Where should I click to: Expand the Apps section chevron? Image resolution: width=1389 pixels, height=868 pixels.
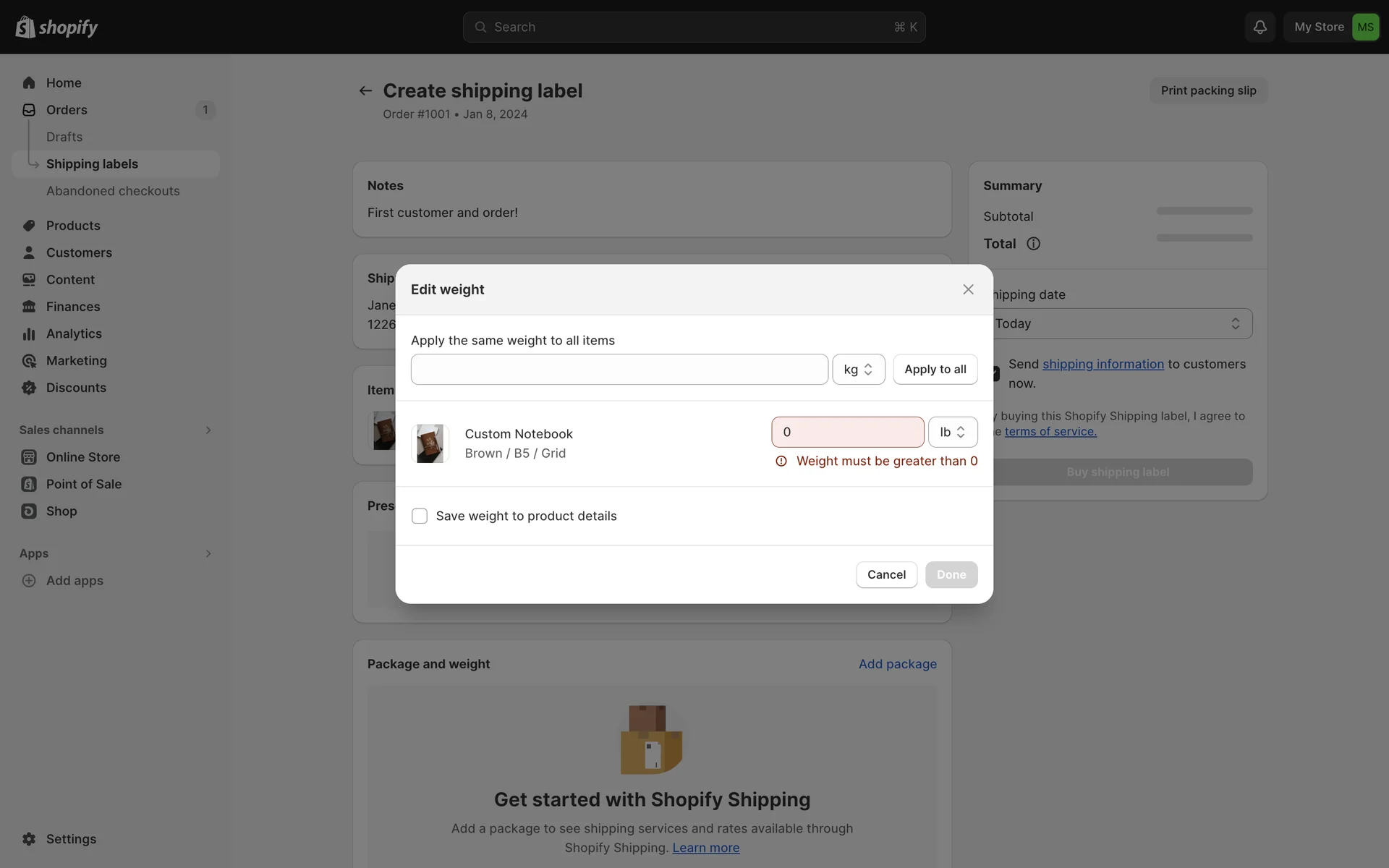pos(208,553)
